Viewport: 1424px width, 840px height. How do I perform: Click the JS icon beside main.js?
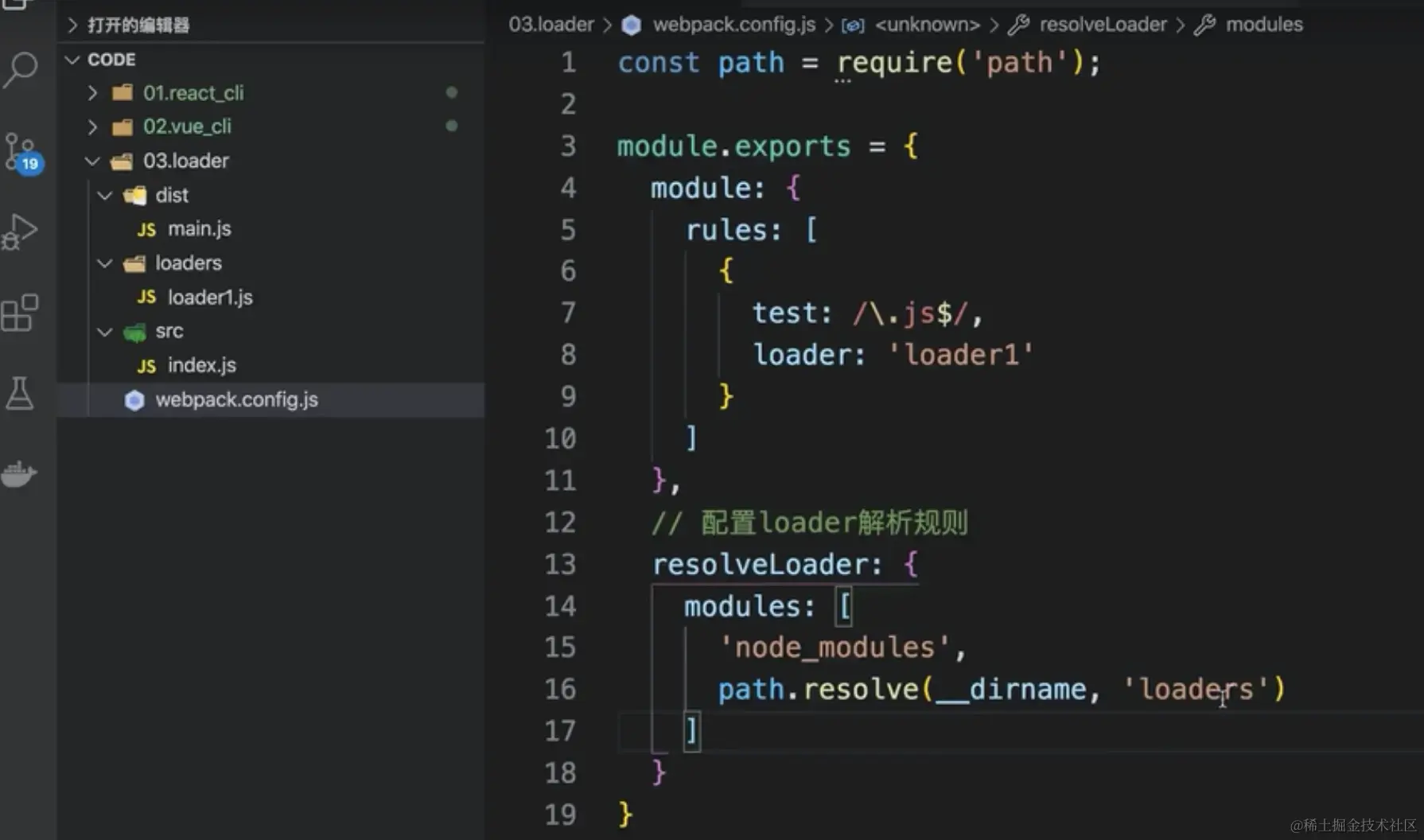pos(146,230)
